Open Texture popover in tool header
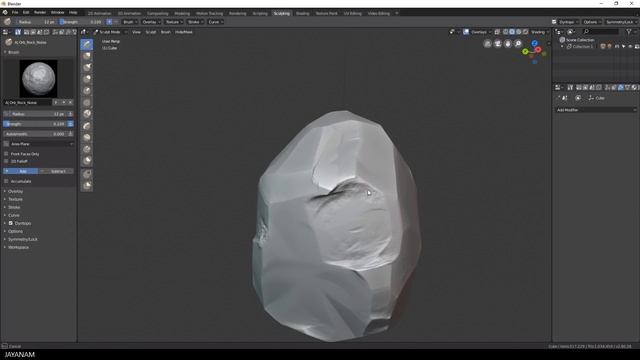Screen dimensions: 640x360 click(174, 22)
